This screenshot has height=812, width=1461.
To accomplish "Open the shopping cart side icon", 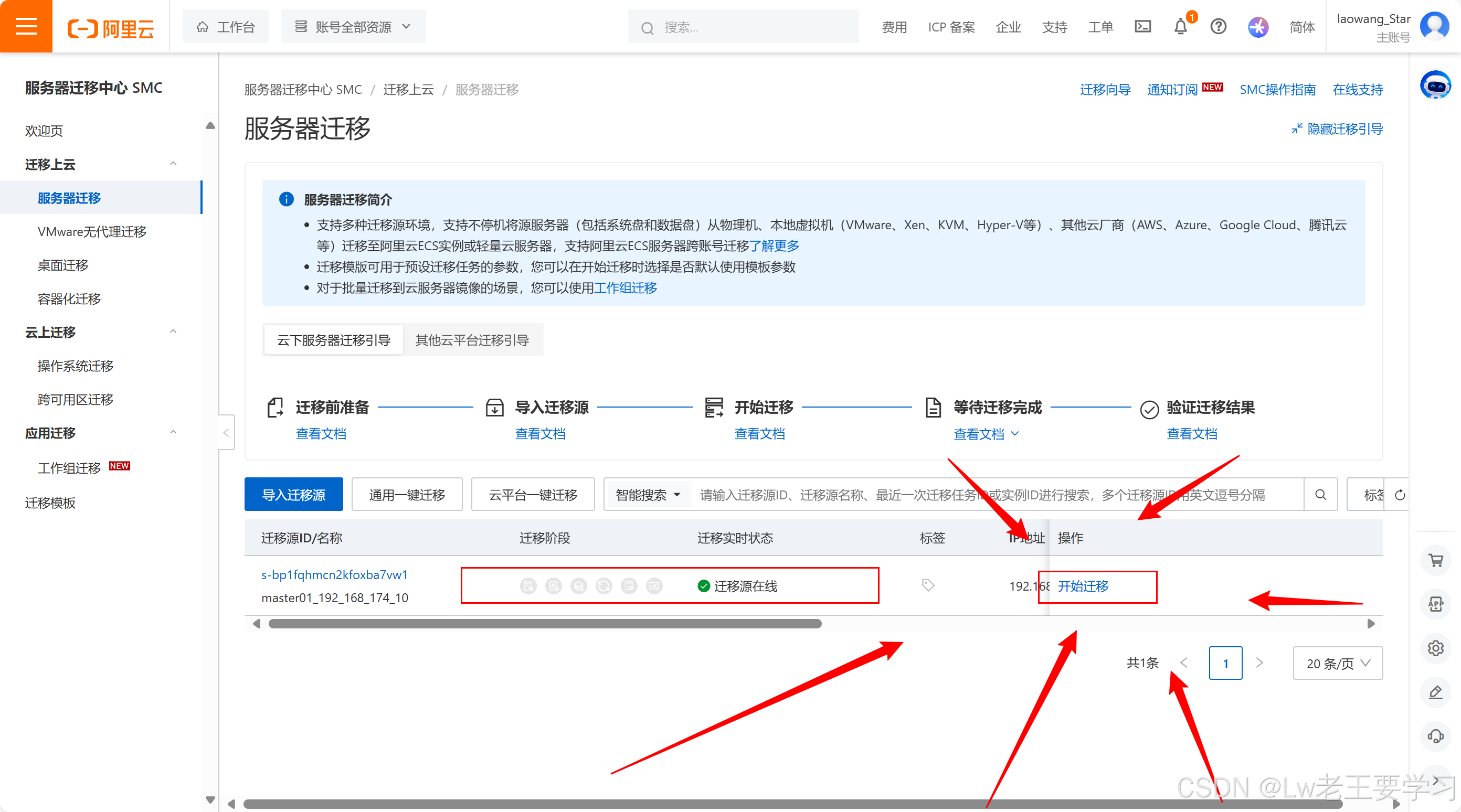I will pyautogui.click(x=1435, y=560).
